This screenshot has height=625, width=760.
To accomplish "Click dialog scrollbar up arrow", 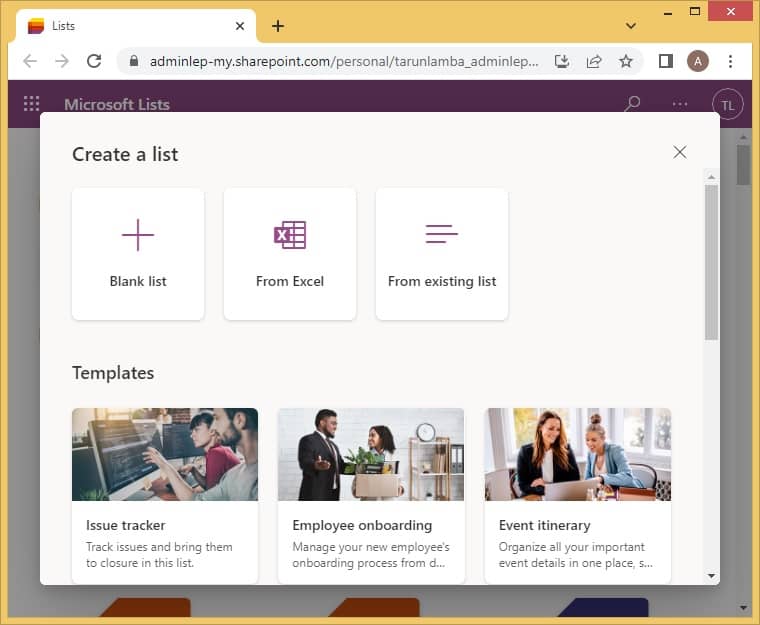I will click(x=711, y=177).
